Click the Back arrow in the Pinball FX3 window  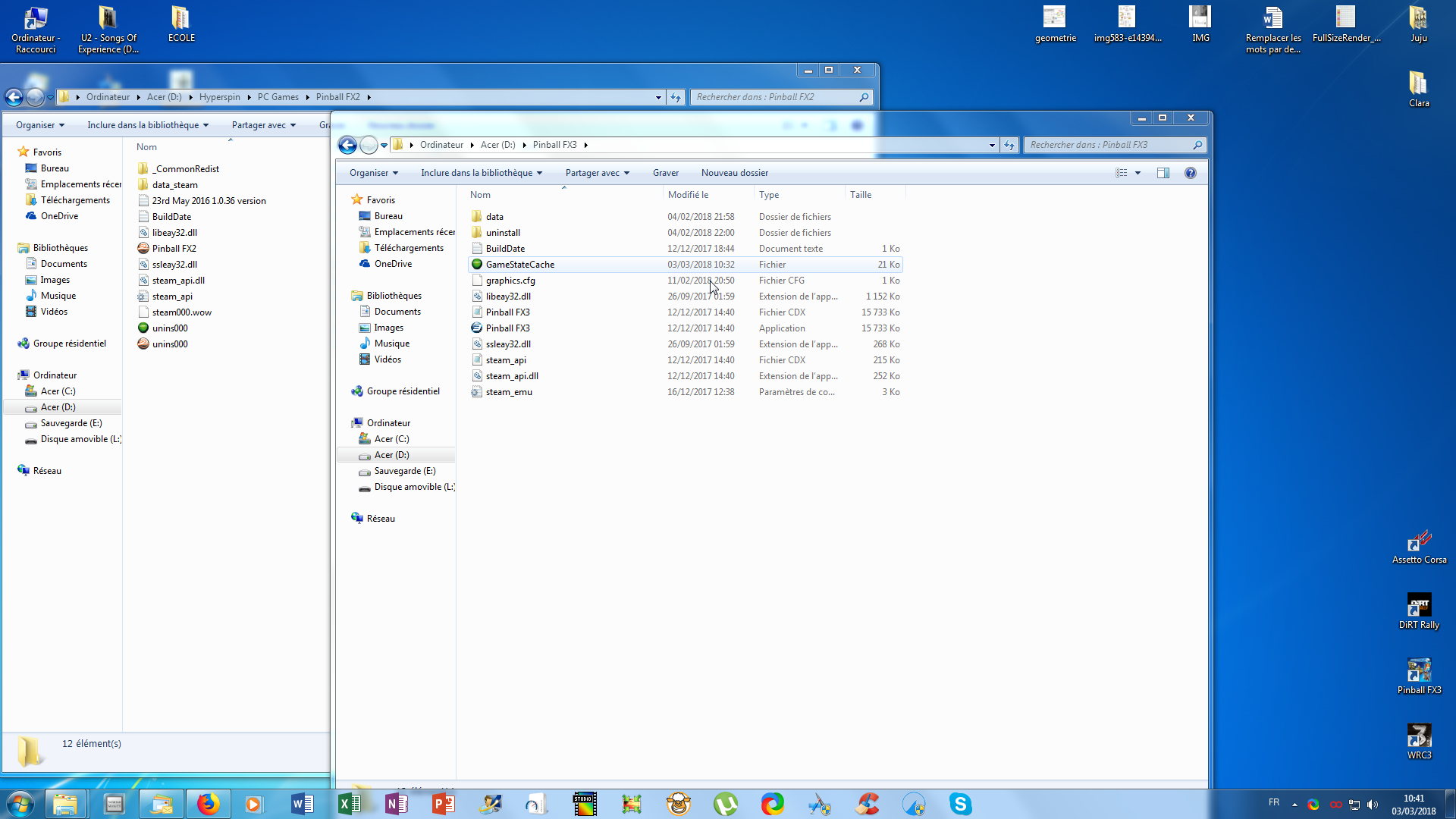click(x=347, y=145)
